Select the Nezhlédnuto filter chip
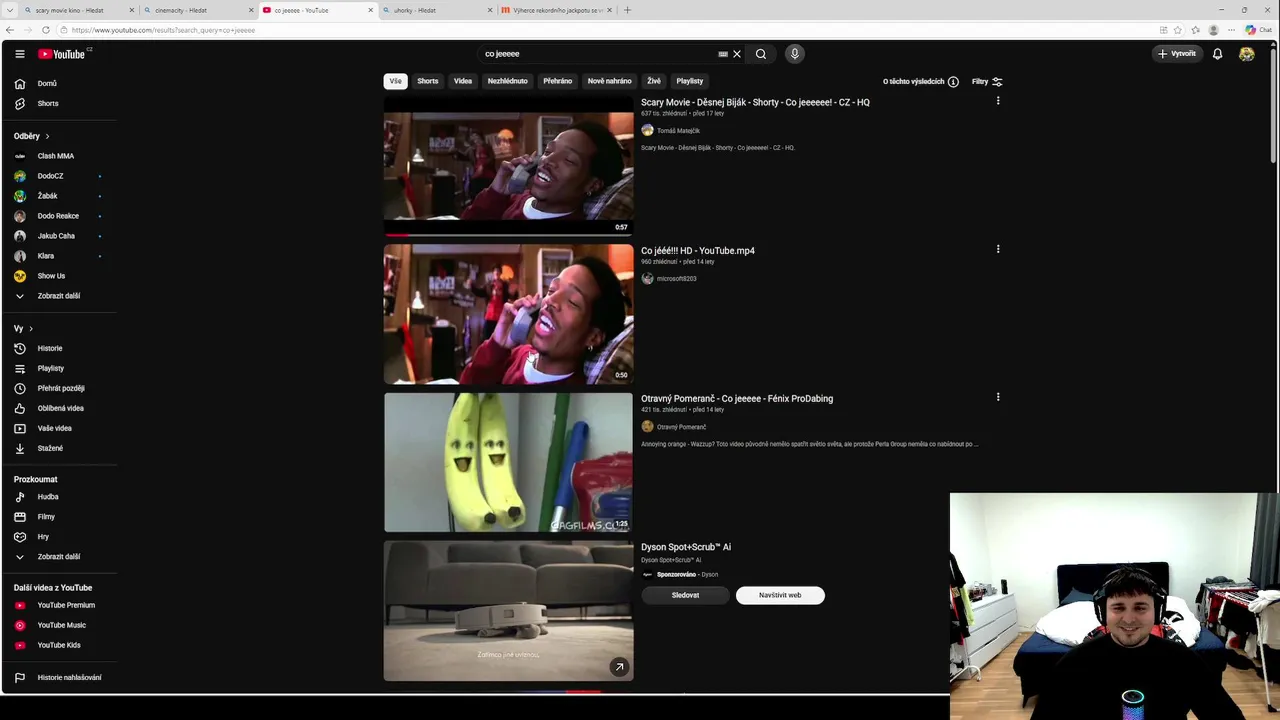This screenshot has width=1280, height=720. click(507, 81)
